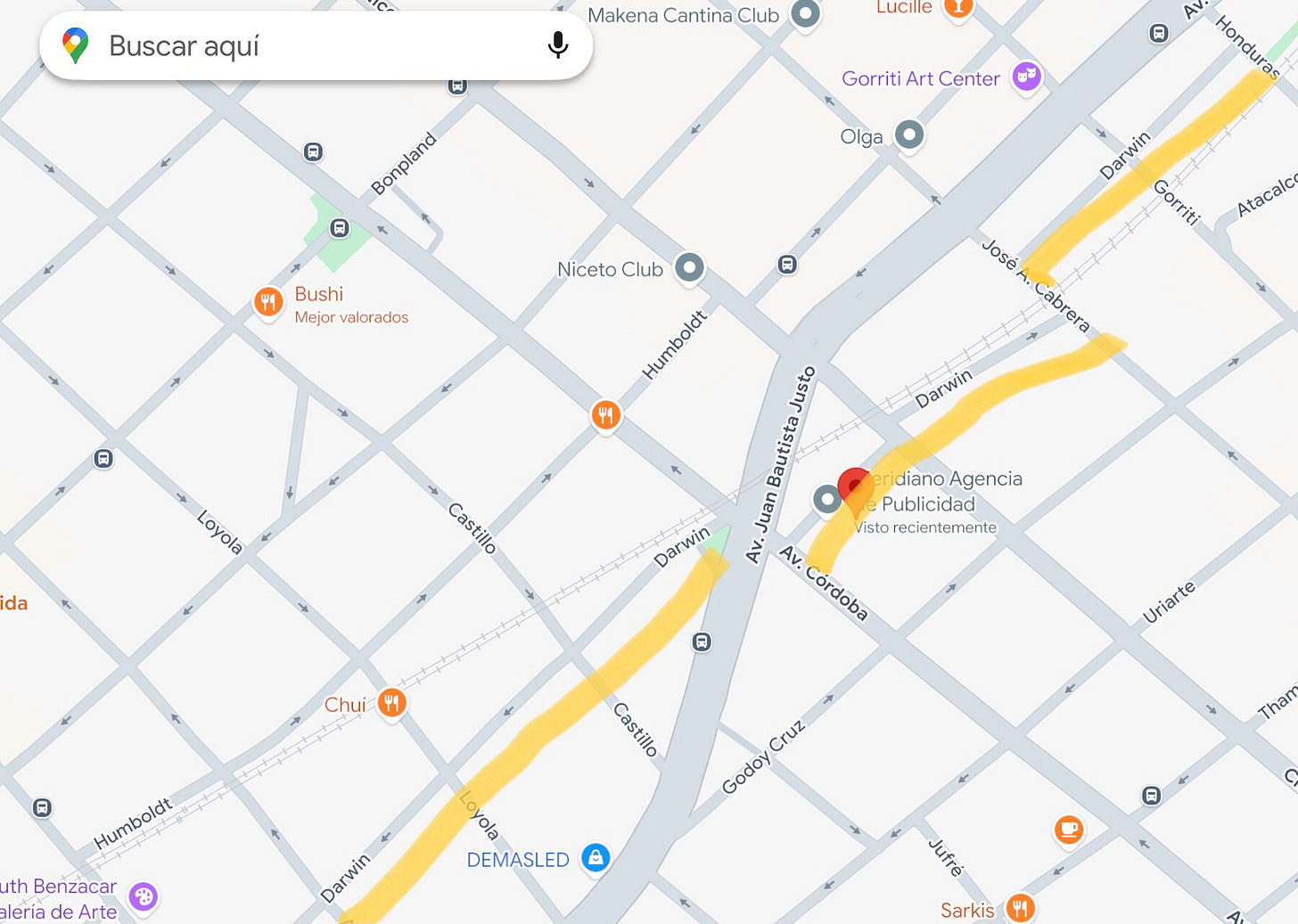Select the Chuí restaurant icon

pyautogui.click(x=392, y=703)
